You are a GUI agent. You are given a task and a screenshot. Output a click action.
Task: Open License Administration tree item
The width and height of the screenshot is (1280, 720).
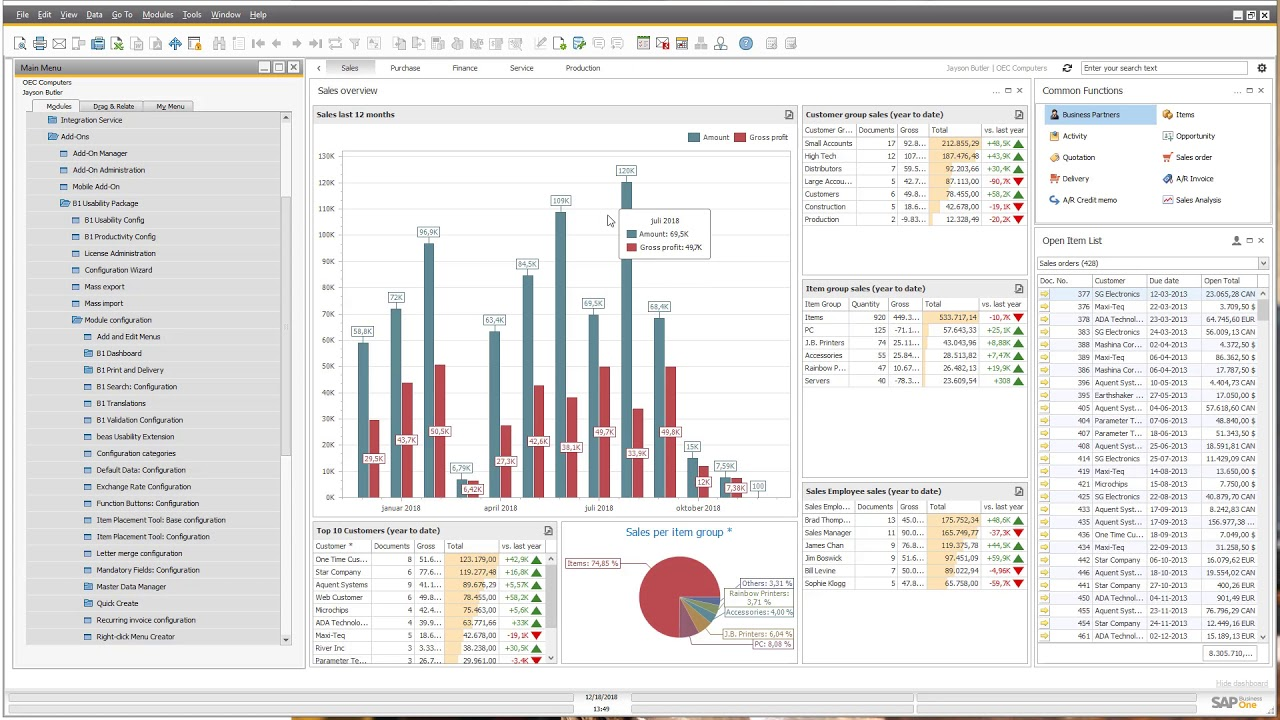(x=119, y=254)
